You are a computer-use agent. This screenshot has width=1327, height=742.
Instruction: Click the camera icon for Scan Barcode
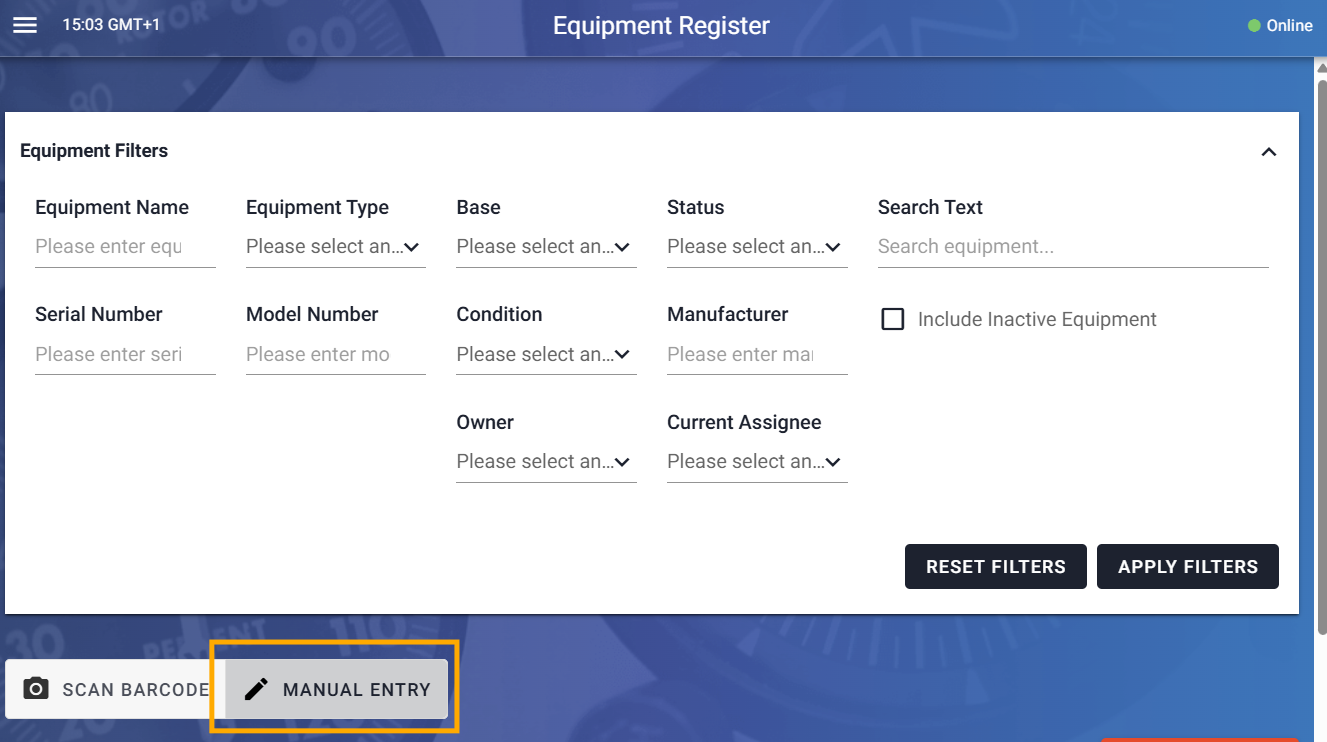click(36, 689)
